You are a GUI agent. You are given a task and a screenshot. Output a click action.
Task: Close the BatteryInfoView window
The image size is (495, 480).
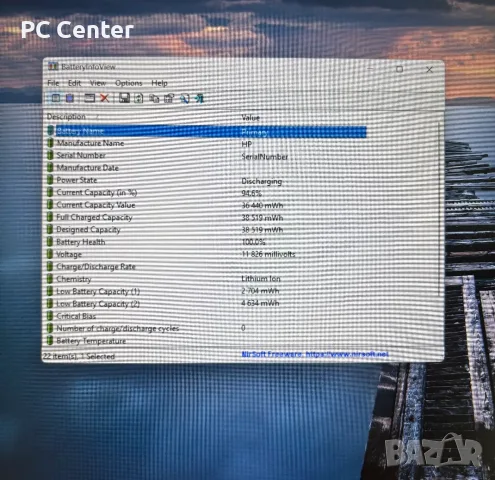pos(429,69)
